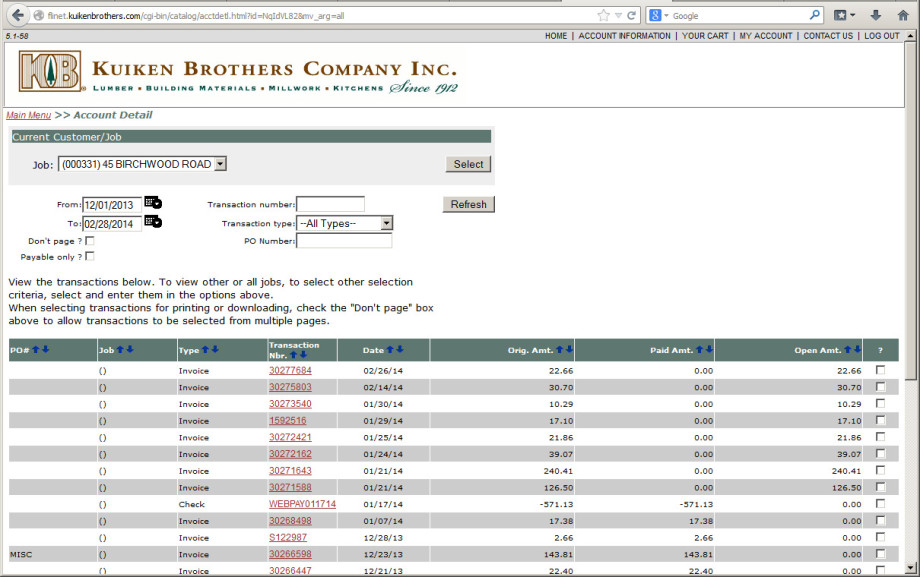Viewport: 920px width, 577px height.
Task: Sort Type column descending arrow
Action: point(215,349)
